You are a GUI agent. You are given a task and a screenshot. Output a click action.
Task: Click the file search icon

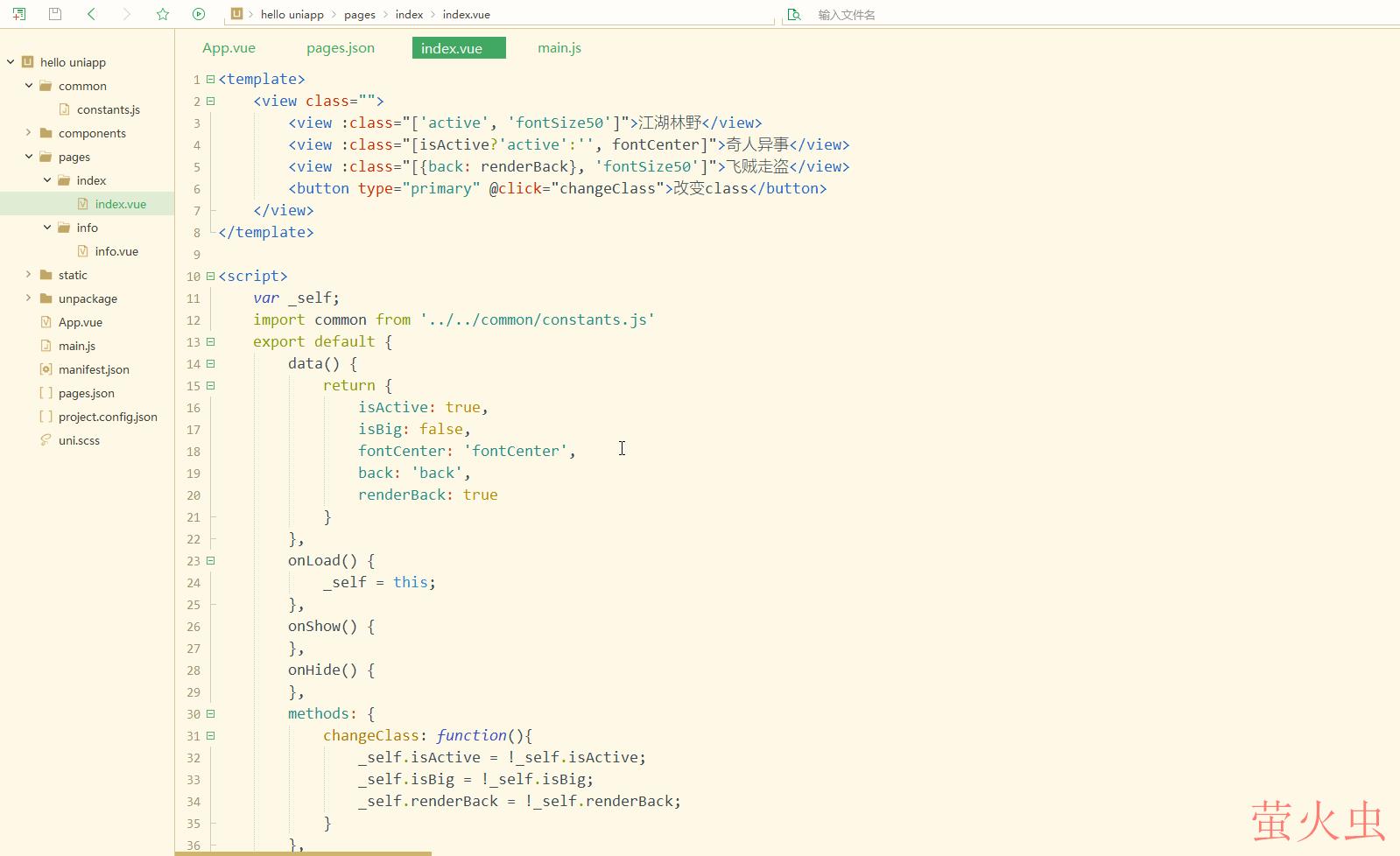click(x=794, y=15)
